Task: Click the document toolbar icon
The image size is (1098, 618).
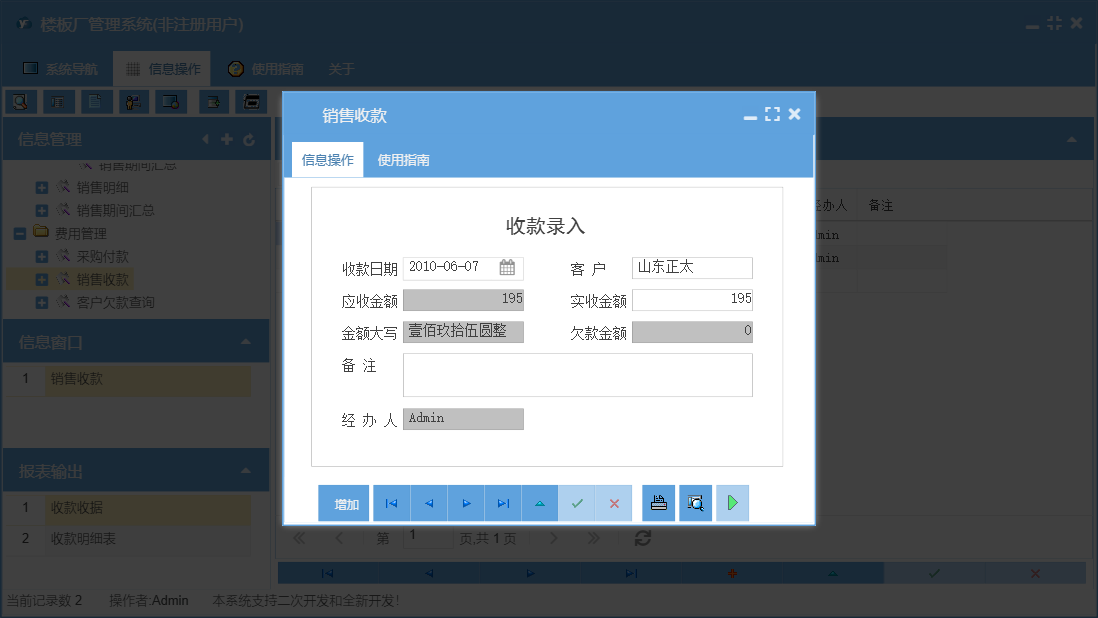Action: 94,101
